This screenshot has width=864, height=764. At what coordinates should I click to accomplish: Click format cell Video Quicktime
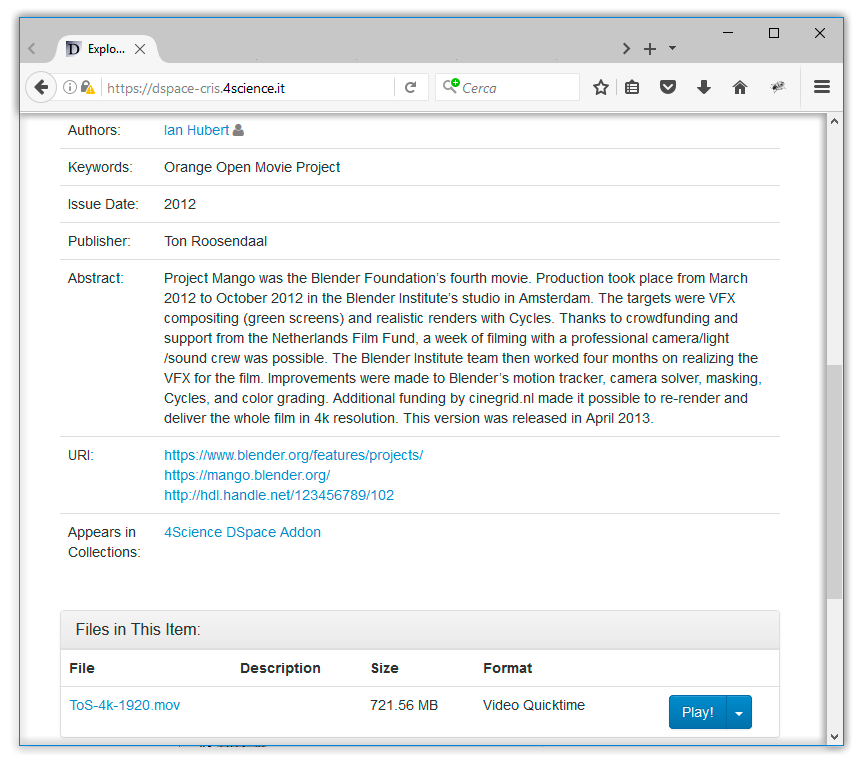click(534, 705)
